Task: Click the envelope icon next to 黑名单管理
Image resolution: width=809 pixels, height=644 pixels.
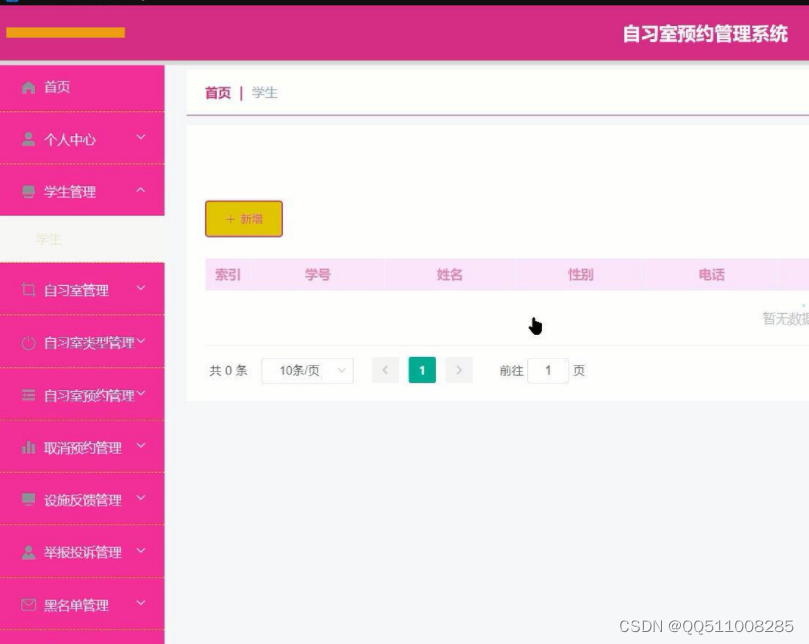Action: tap(30, 605)
